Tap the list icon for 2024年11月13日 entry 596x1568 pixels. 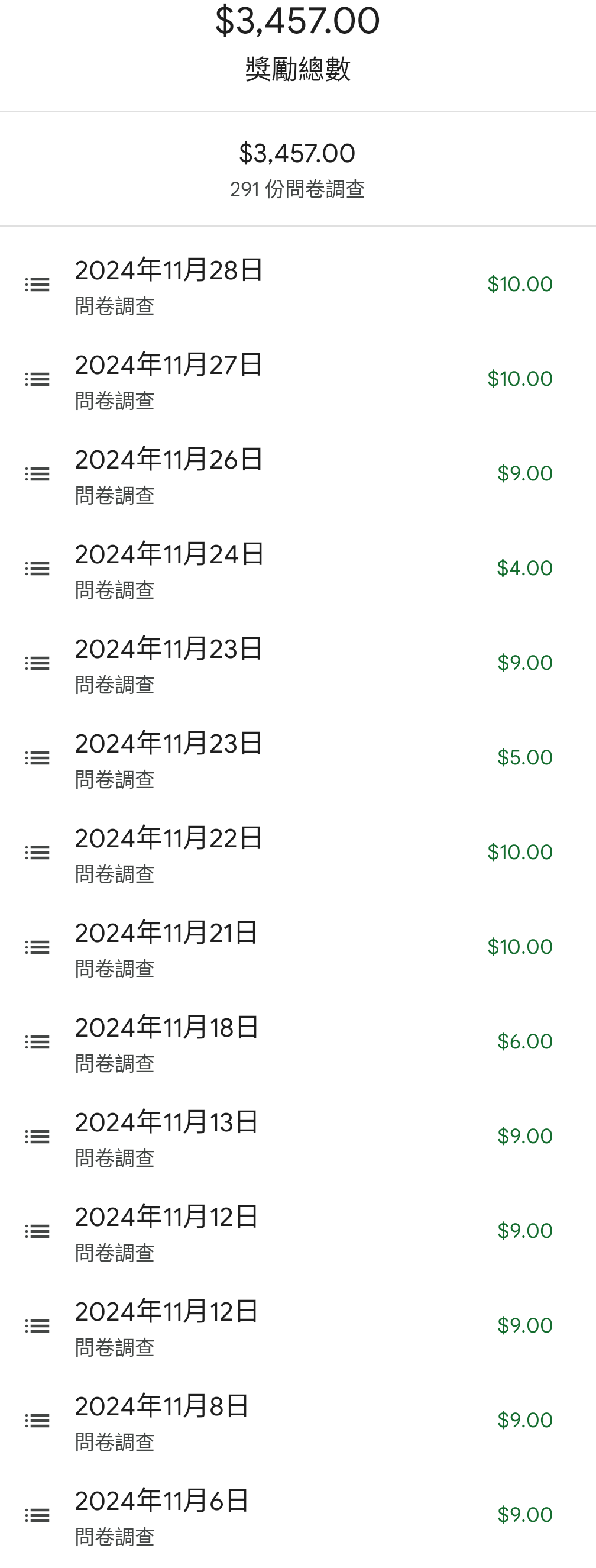click(37, 1137)
